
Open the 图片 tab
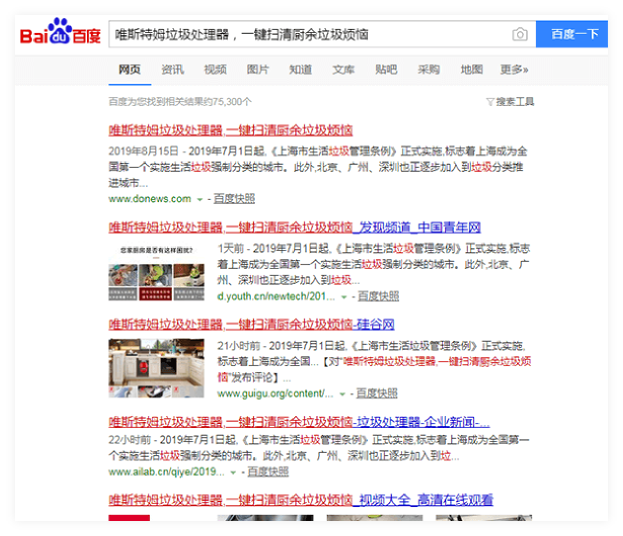pyautogui.click(x=257, y=70)
